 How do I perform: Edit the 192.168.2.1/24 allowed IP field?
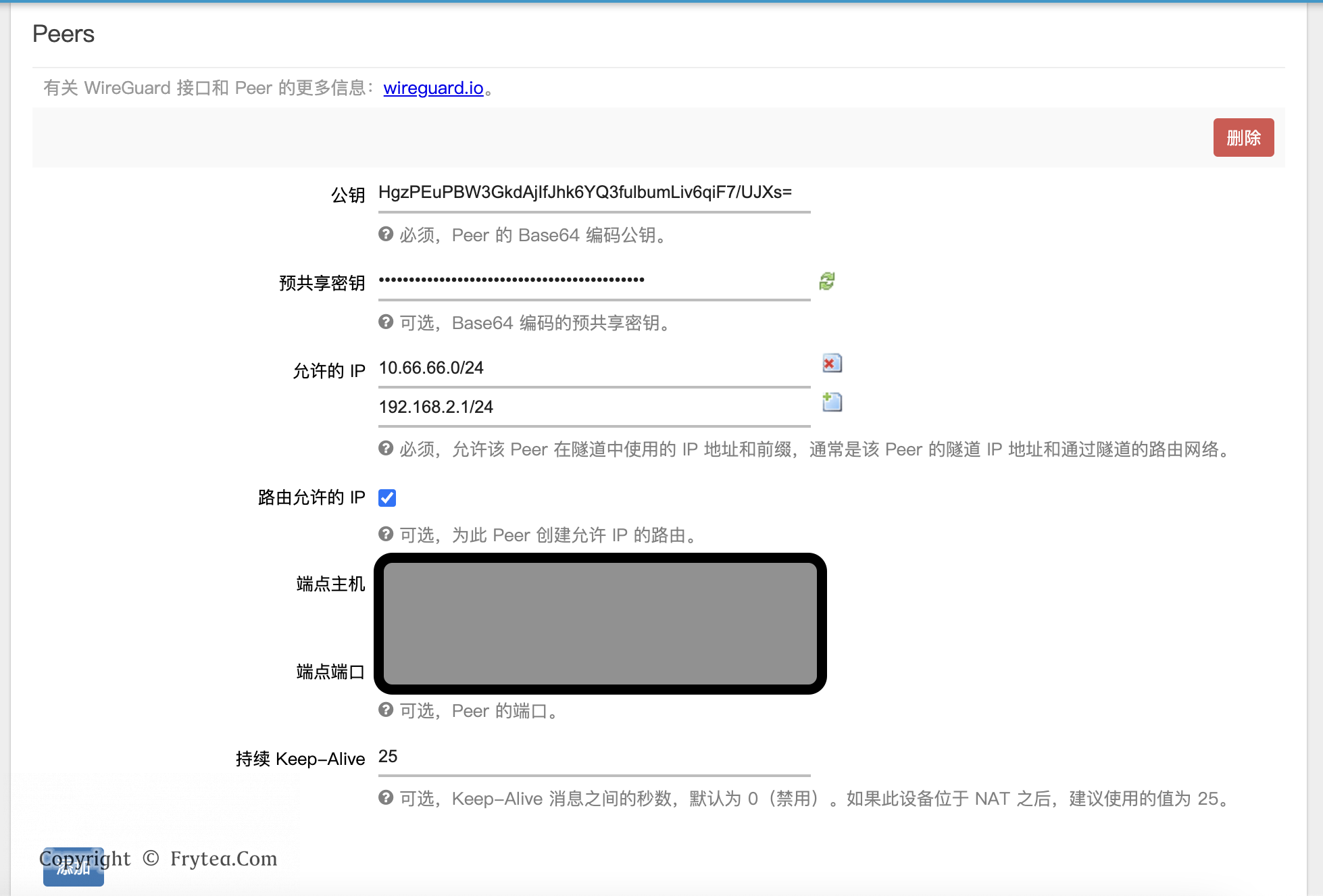[x=593, y=407]
